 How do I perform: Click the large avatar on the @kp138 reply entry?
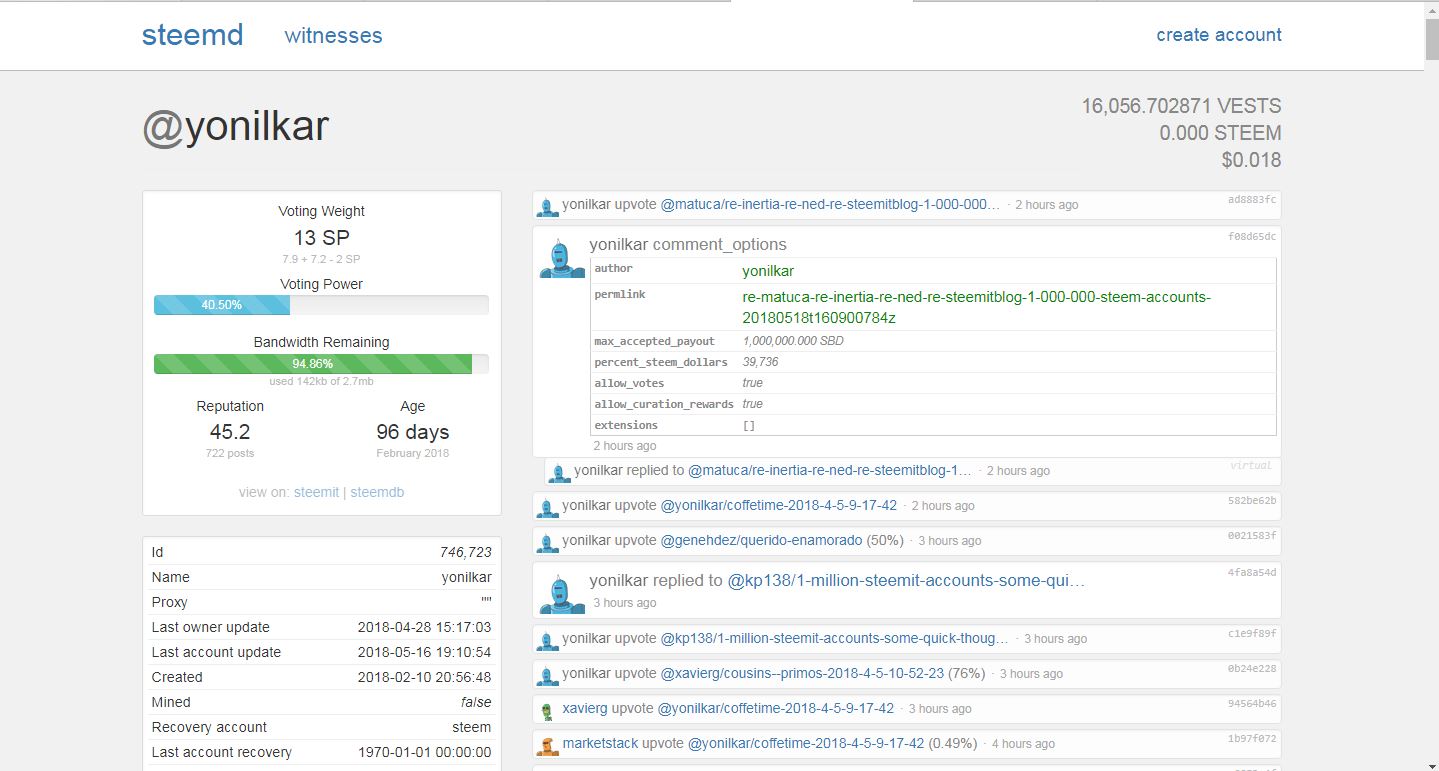pos(562,594)
